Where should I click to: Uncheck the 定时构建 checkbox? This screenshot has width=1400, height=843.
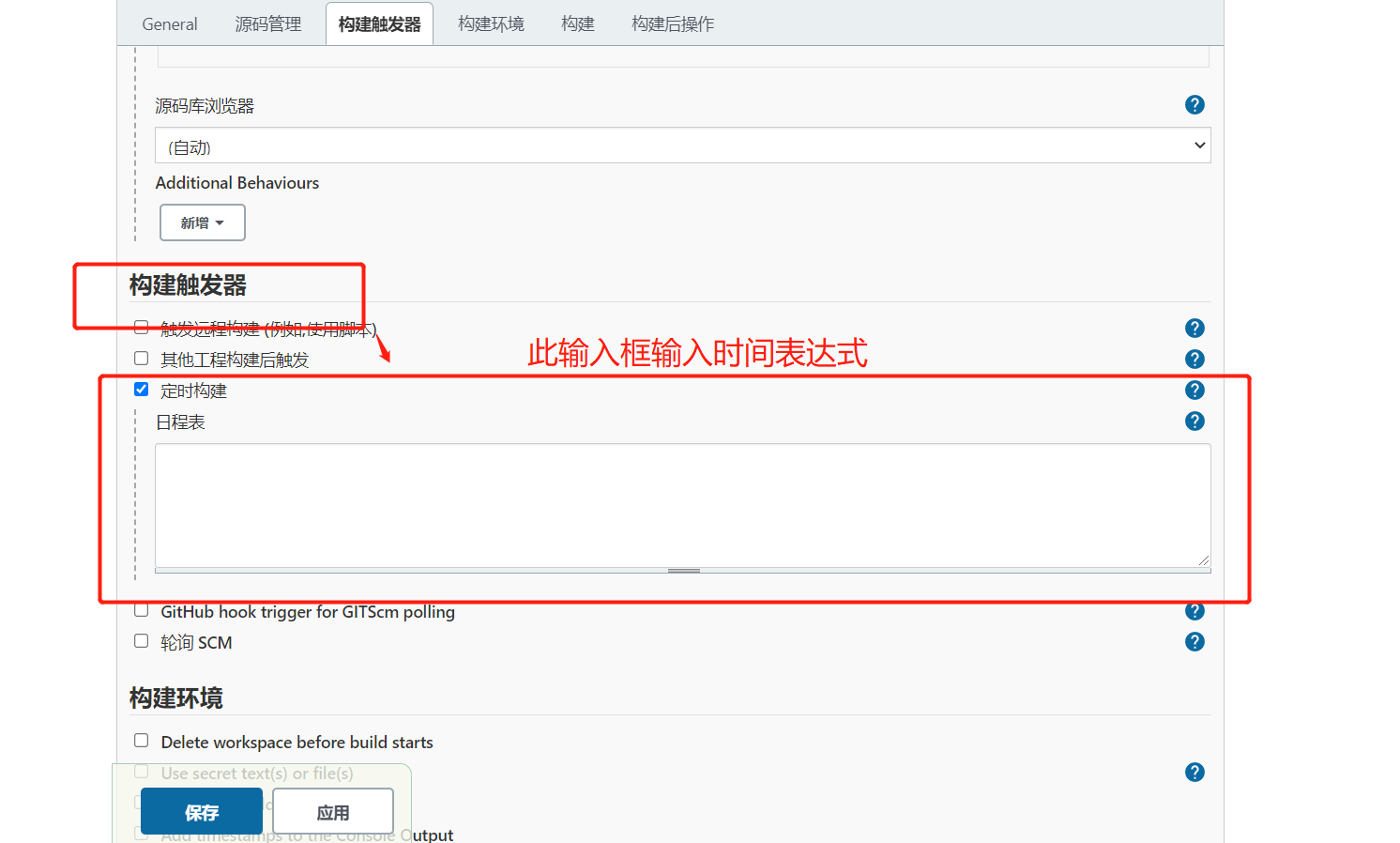(142, 390)
